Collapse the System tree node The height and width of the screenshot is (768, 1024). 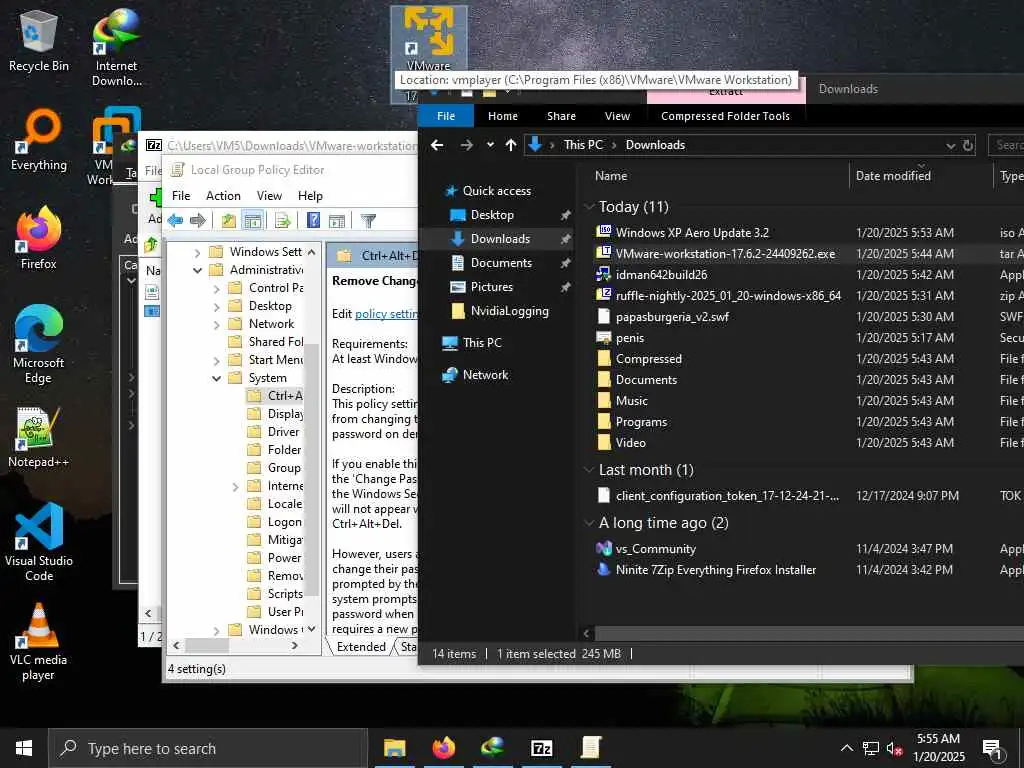coord(216,378)
